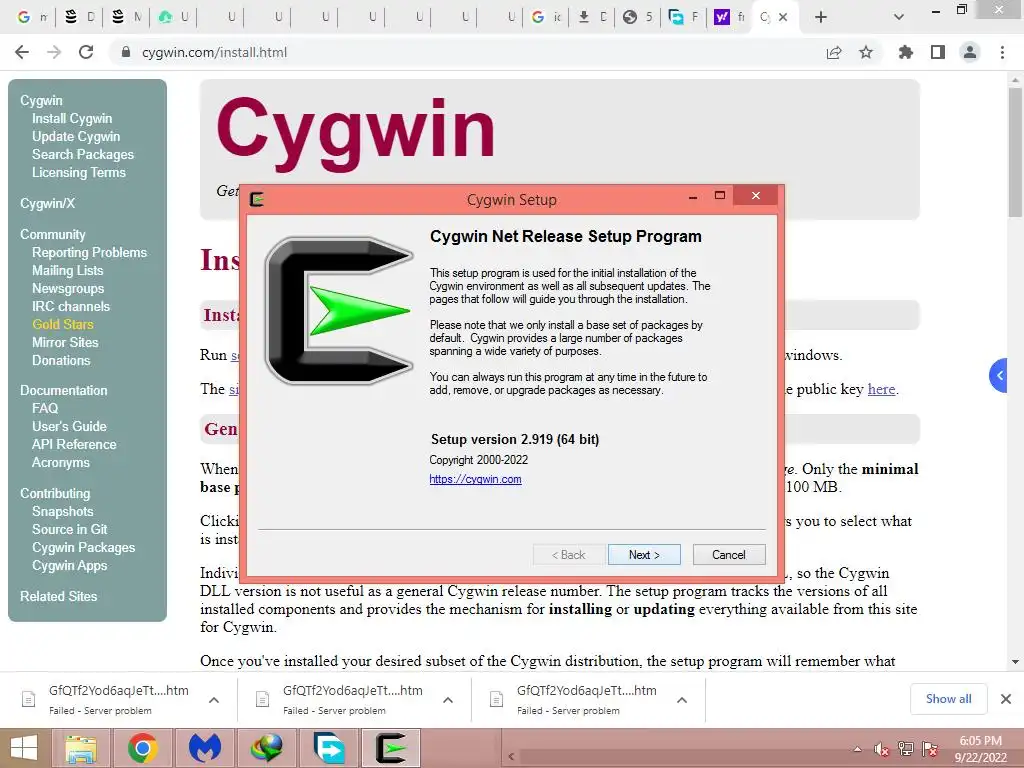Open the clock showing 6:05 PM
1024x768 pixels.
pos(980,749)
